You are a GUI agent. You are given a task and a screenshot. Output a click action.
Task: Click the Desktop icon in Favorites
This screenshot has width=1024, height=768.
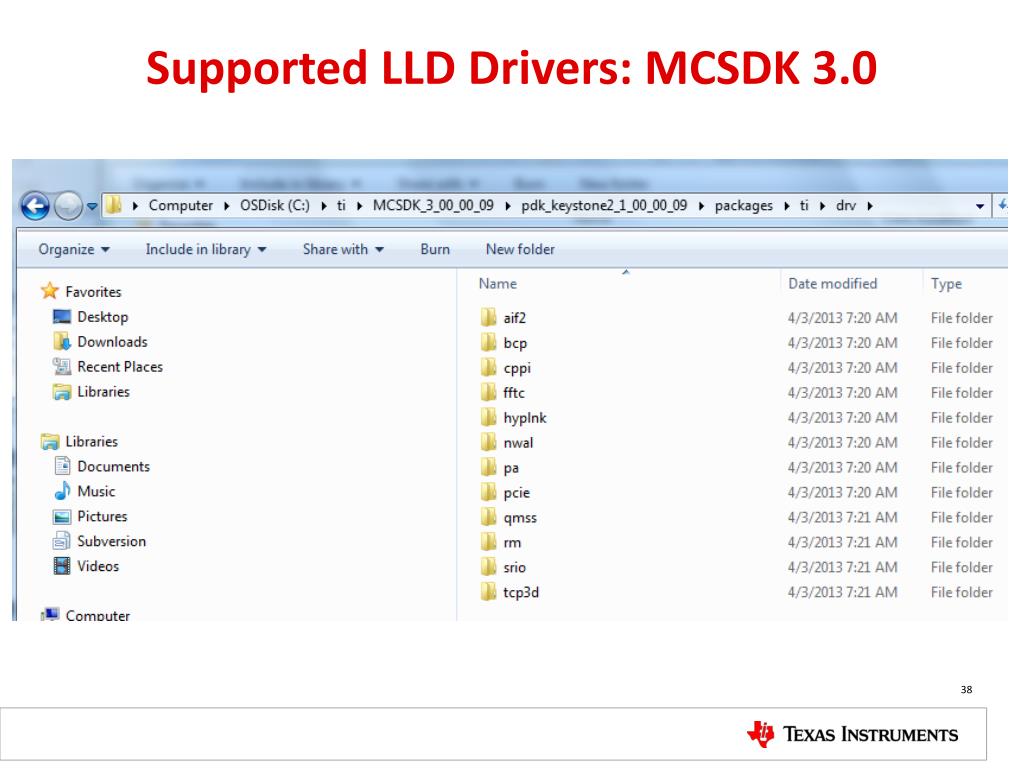coord(62,317)
